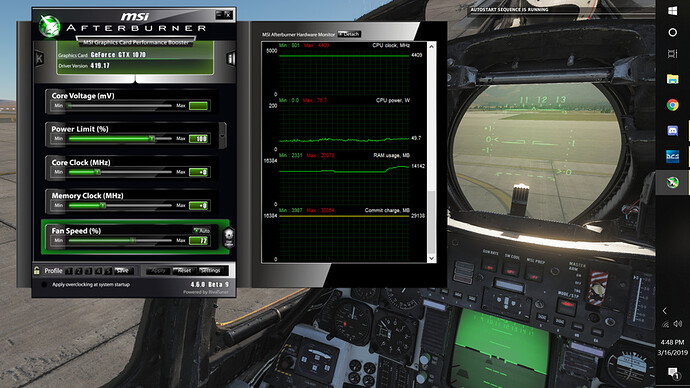Open Windows Task View

(672, 54)
